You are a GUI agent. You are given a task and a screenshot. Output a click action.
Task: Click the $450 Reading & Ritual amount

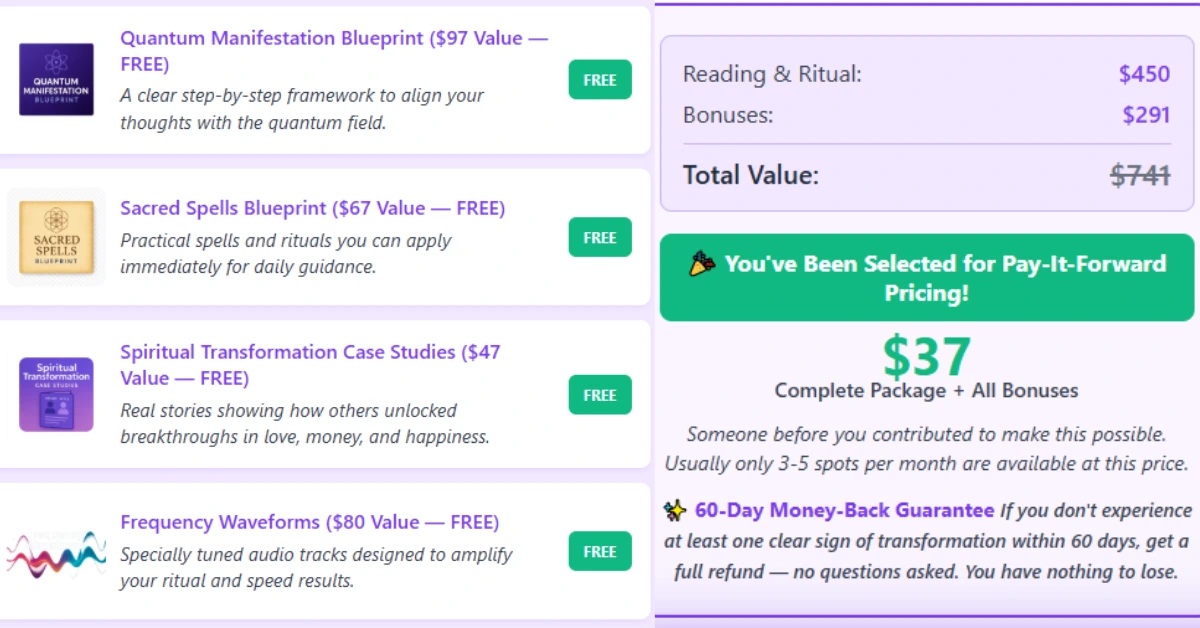point(1144,74)
